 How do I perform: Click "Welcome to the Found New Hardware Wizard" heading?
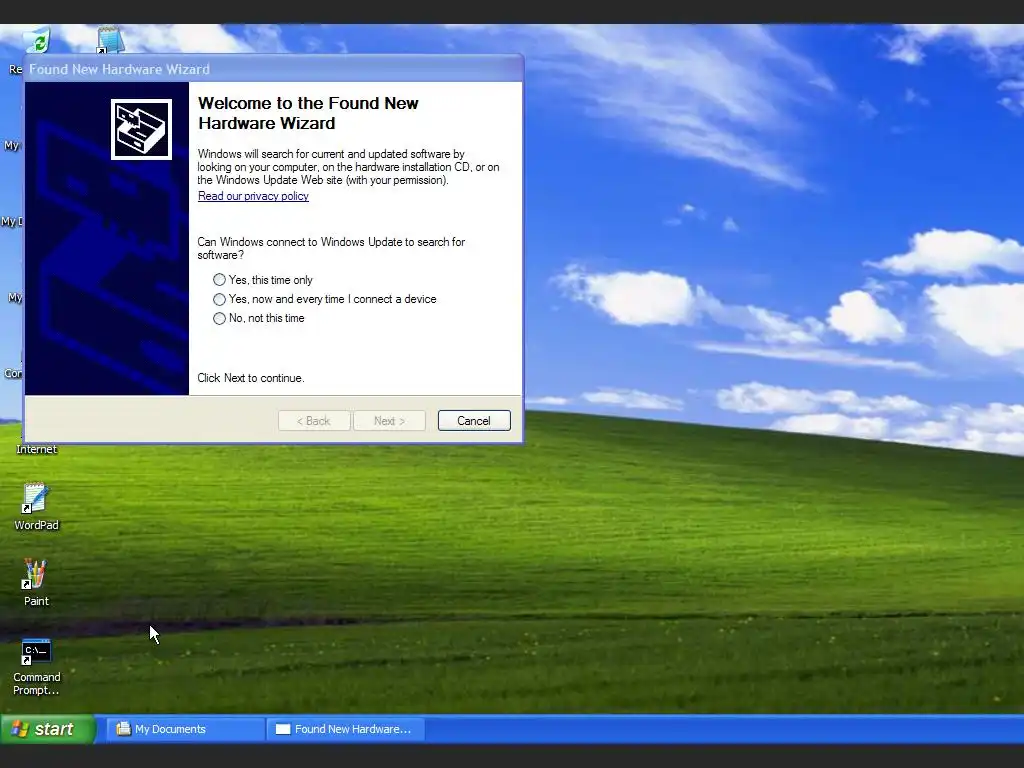pos(308,113)
